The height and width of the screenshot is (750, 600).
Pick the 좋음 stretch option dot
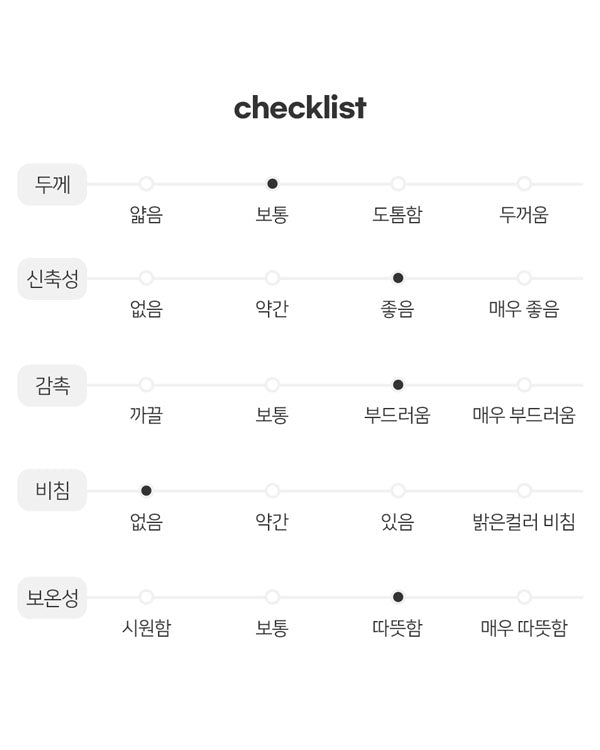pyautogui.click(x=398, y=278)
